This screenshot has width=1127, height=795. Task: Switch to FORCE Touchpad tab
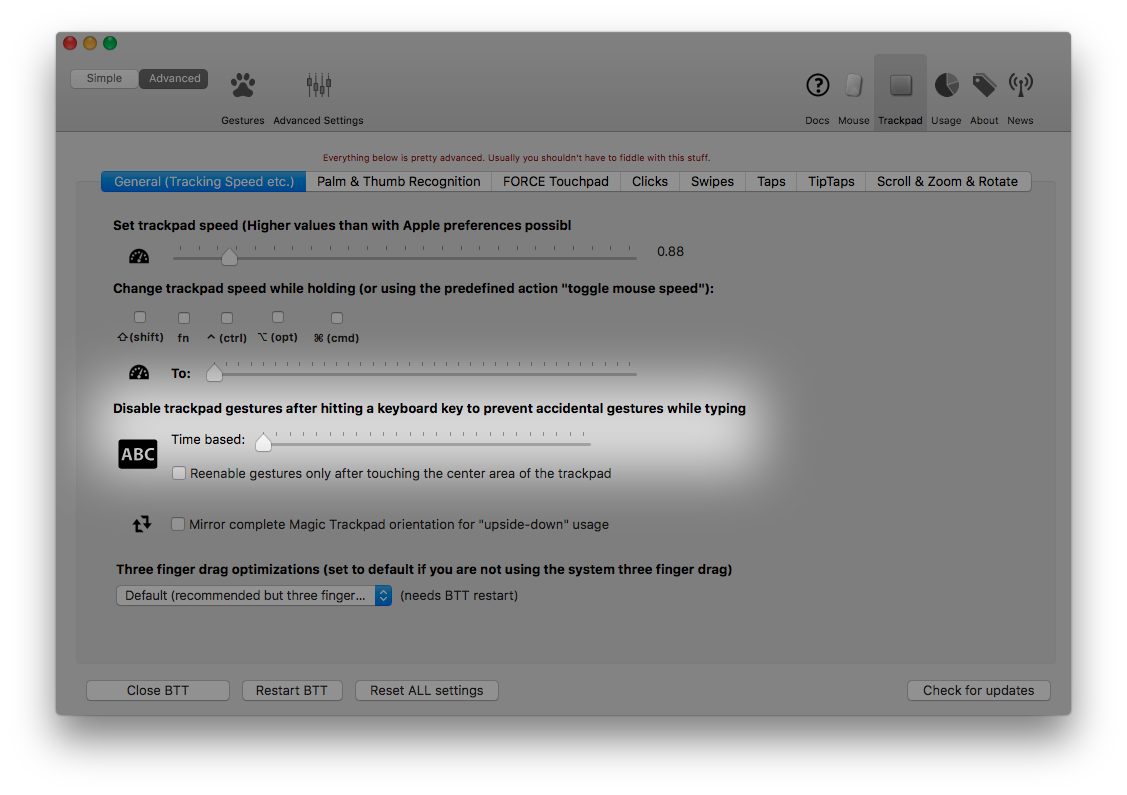(556, 181)
